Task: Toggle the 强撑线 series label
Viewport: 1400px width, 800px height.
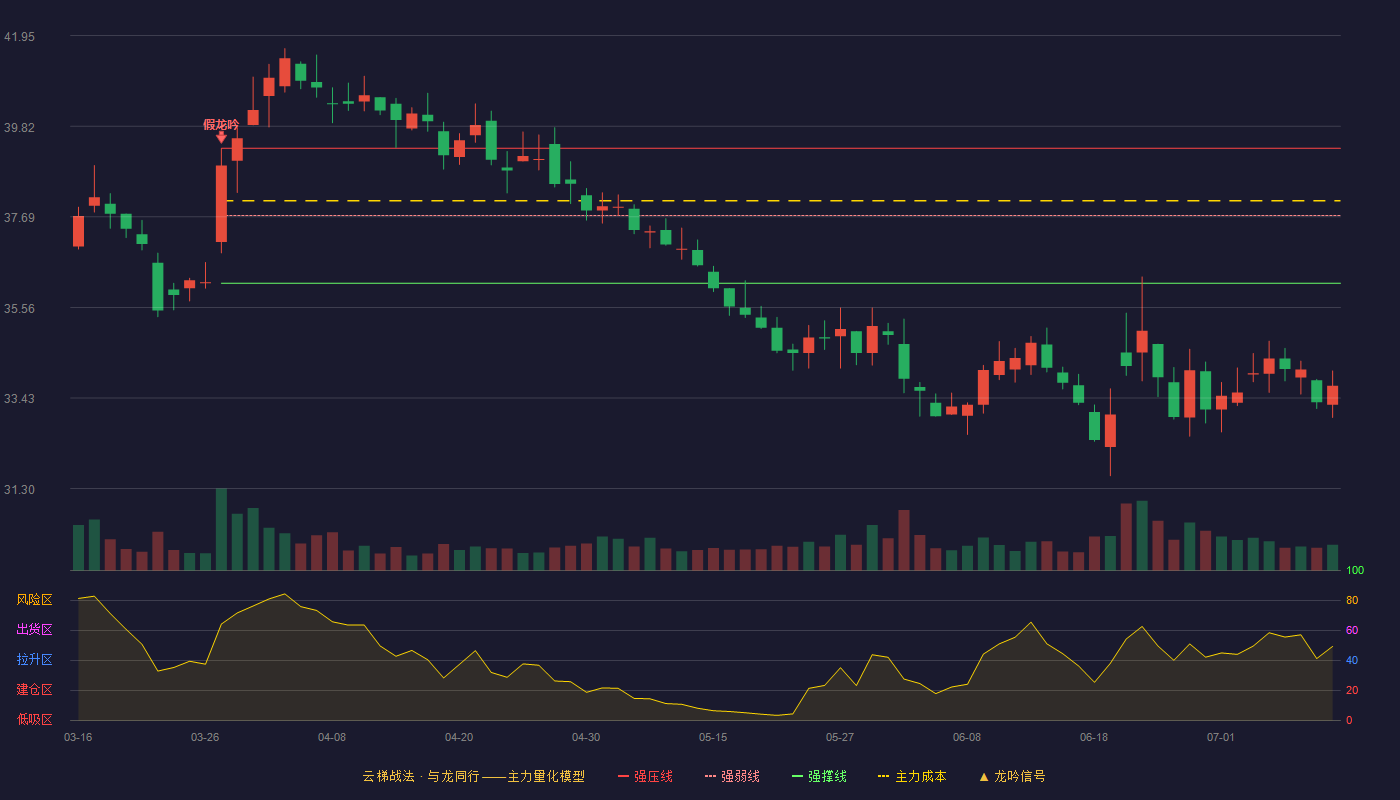Action: point(827,776)
